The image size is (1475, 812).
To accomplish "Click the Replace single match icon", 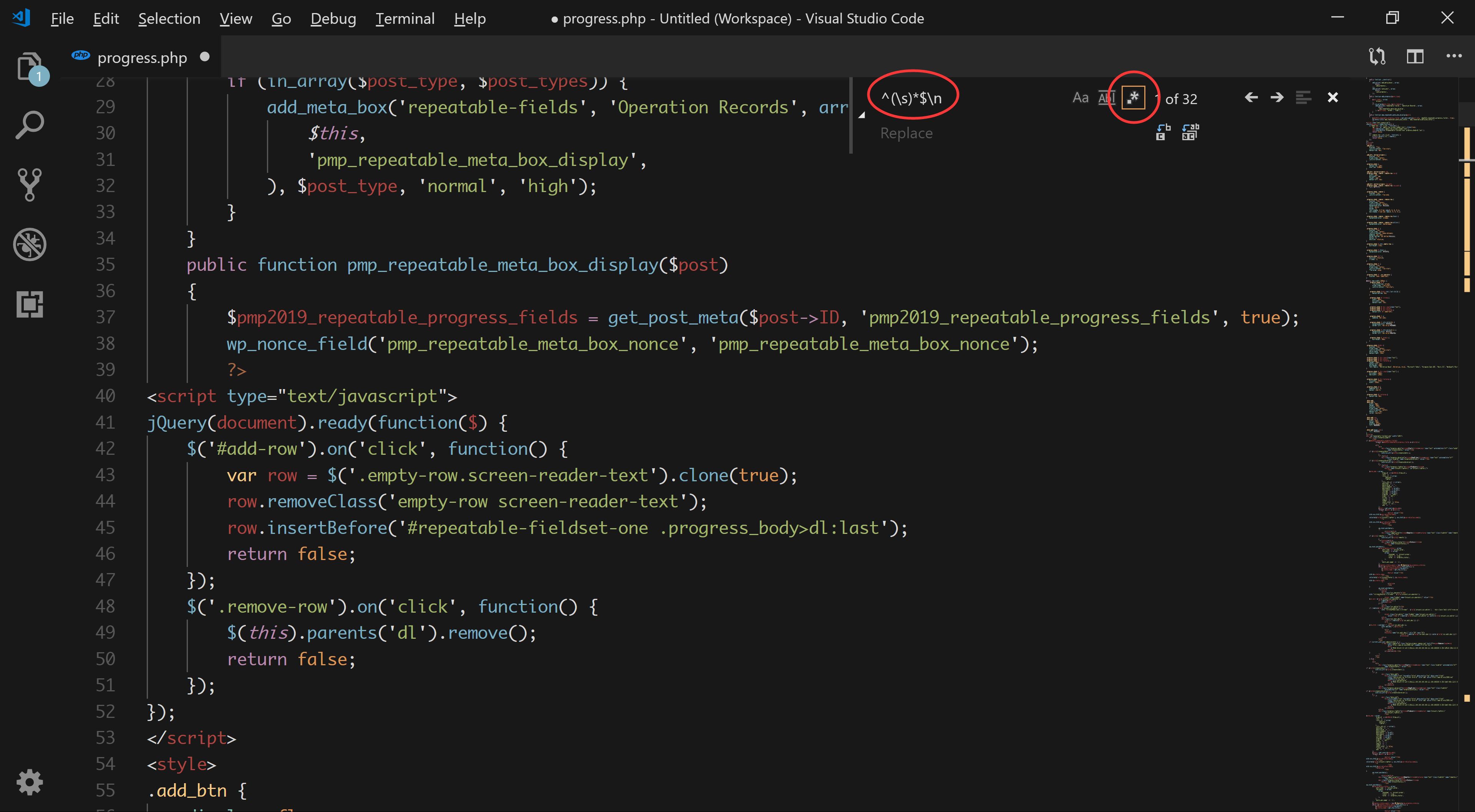I will click(1163, 132).
